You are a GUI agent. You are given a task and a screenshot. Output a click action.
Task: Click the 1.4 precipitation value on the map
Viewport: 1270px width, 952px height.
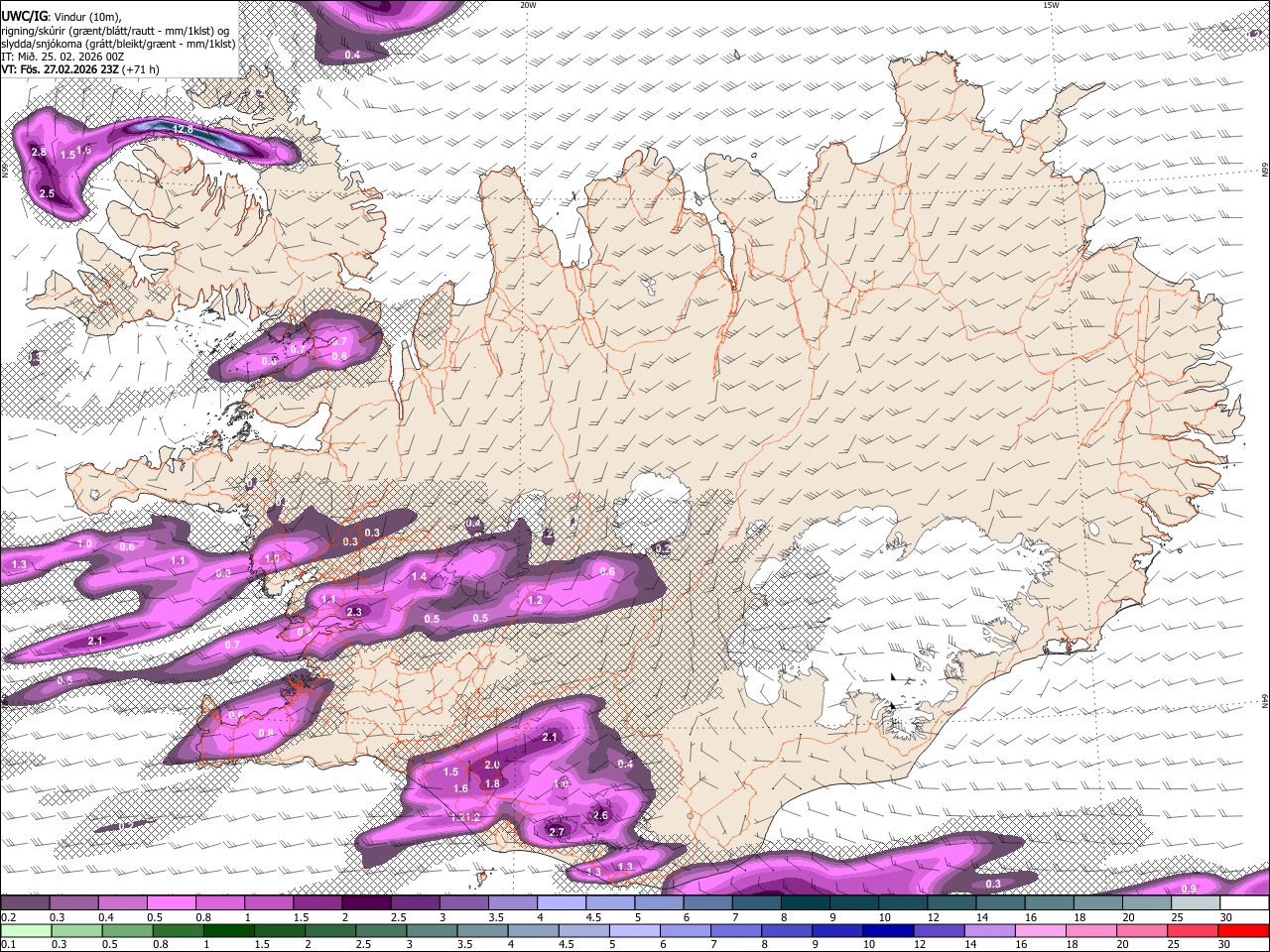(419, 577)
